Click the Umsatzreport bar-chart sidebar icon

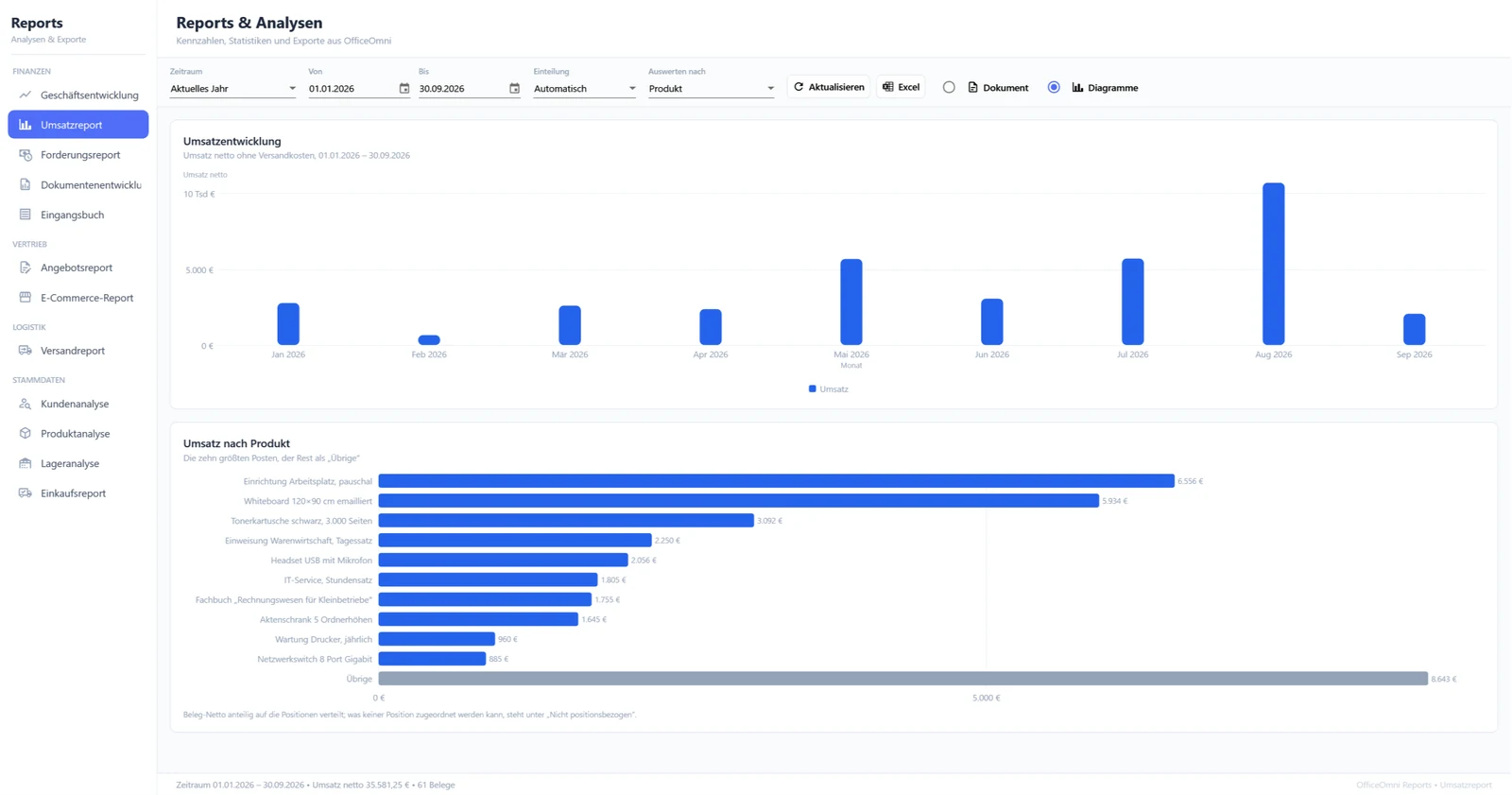[x=26, y=125]
